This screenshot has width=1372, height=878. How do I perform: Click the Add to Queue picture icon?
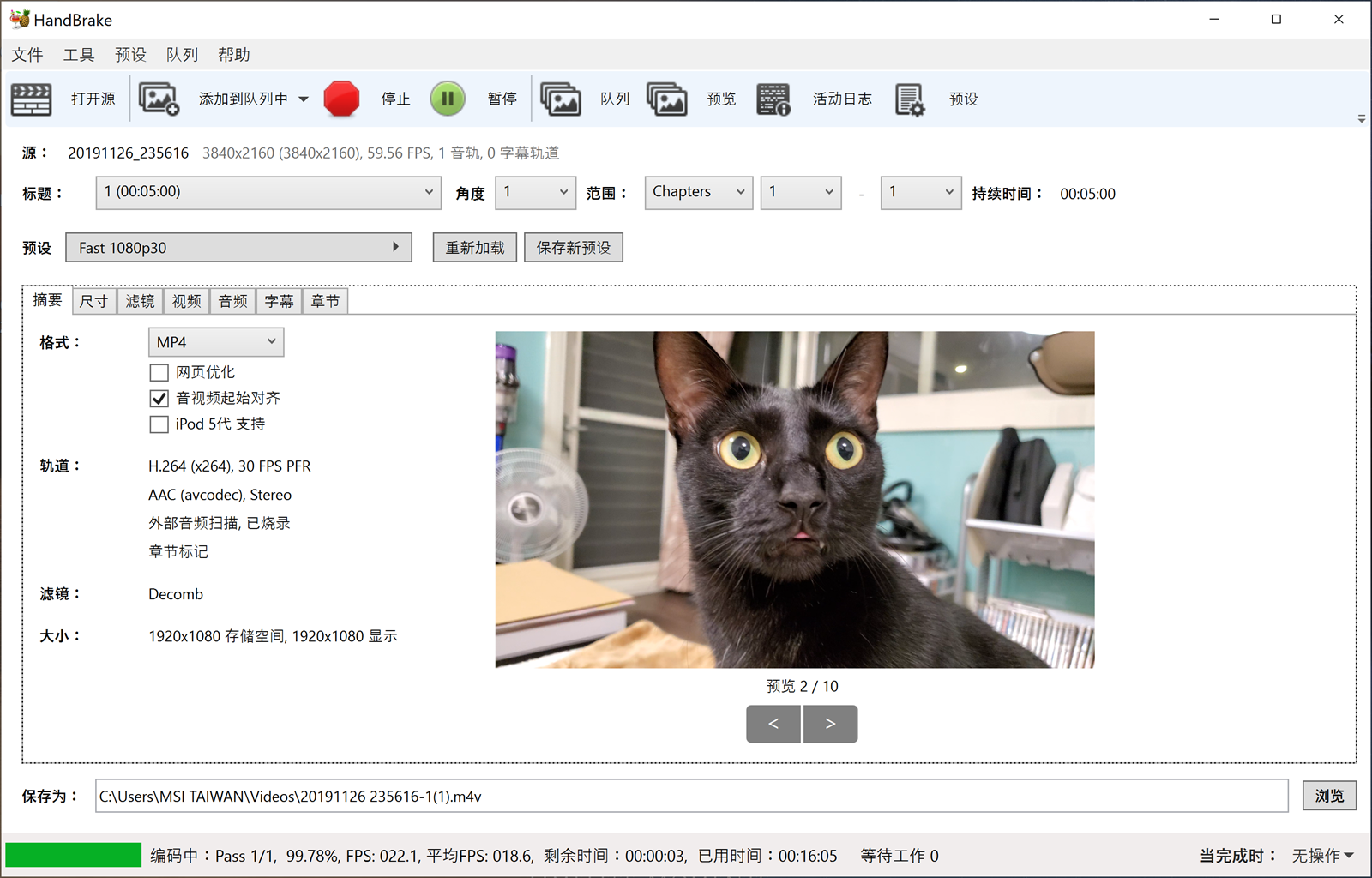(x=159, y=99)
